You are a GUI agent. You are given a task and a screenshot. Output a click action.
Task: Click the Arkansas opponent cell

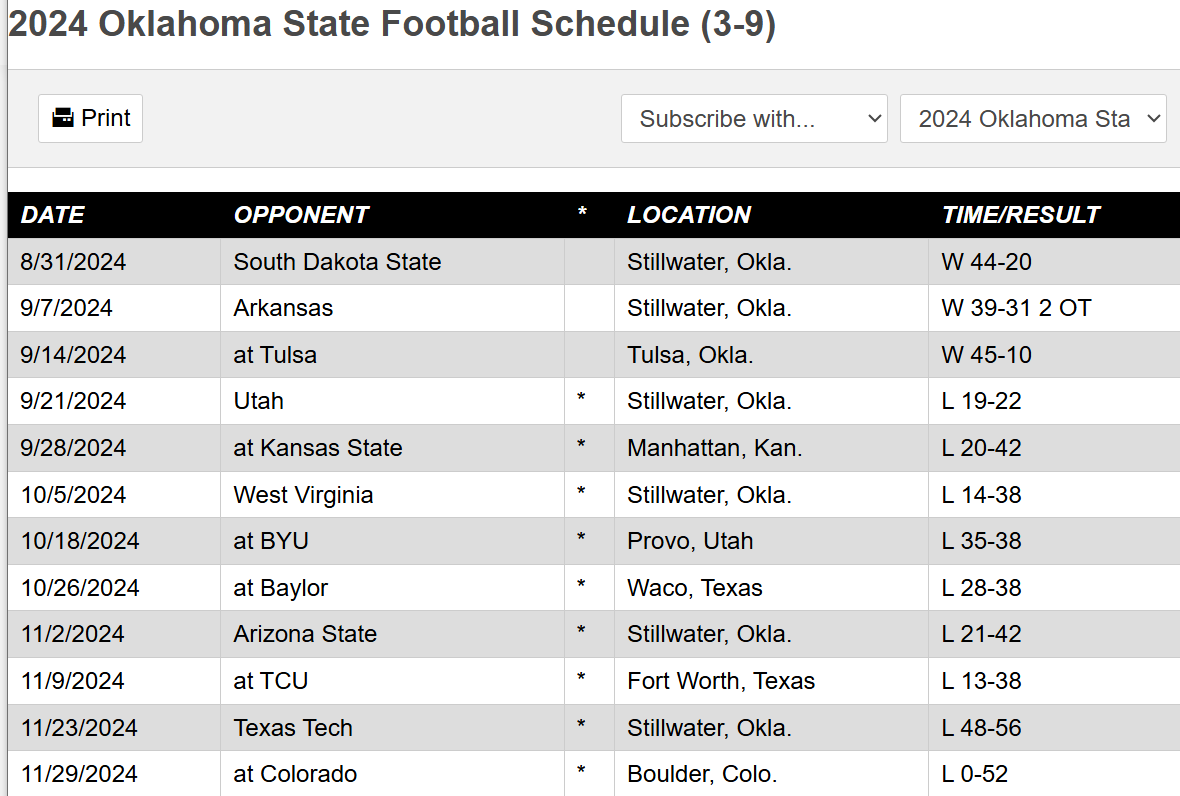283,308
